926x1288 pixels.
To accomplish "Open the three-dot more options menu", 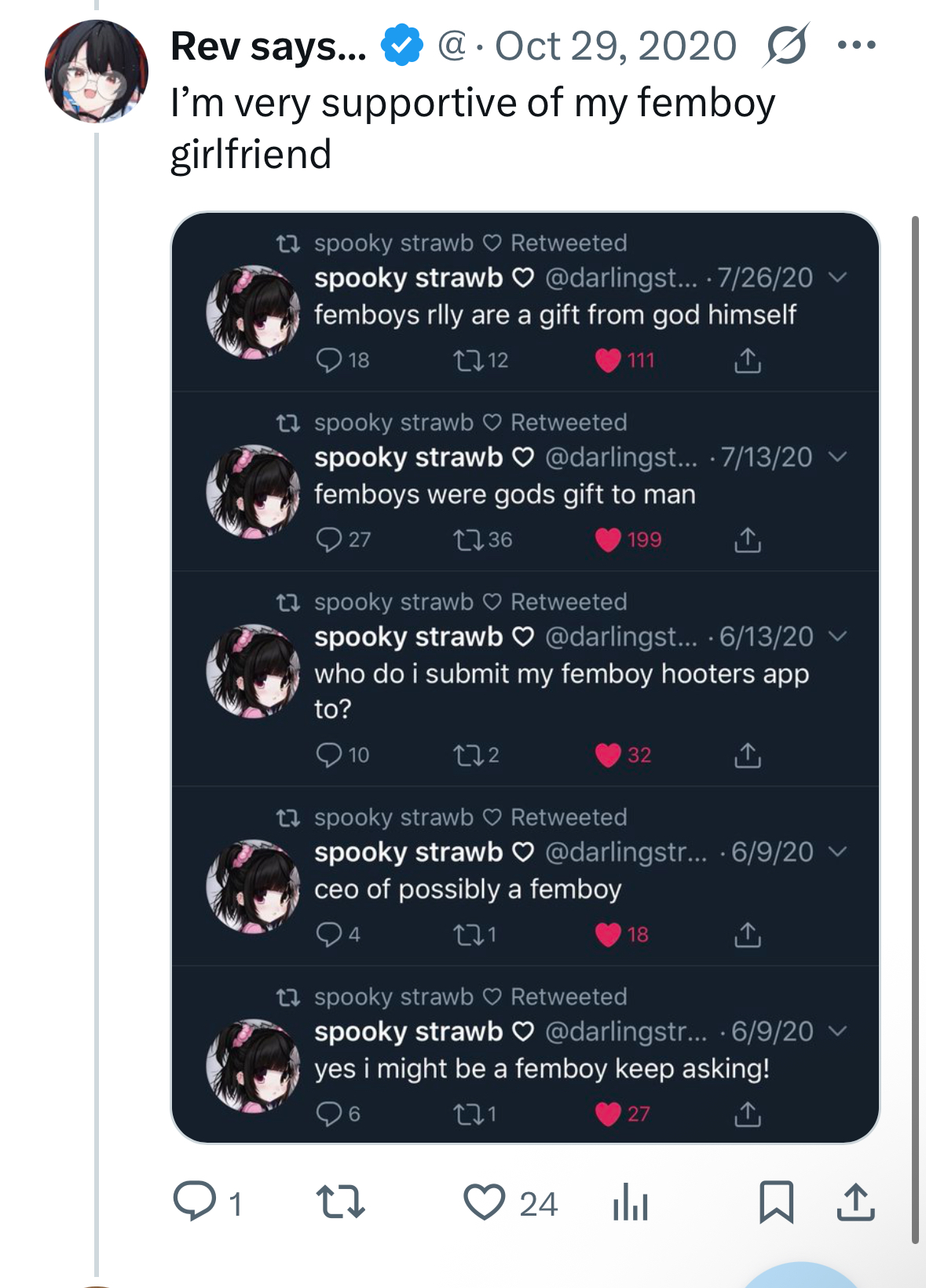I will [856, 46].
